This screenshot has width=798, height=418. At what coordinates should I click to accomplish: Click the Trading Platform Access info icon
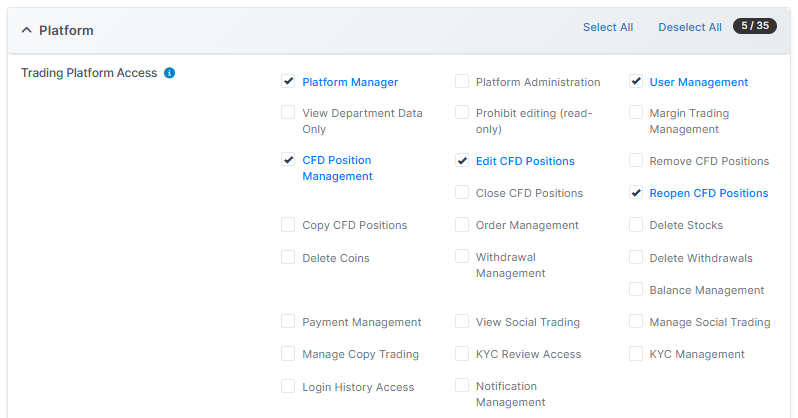pos(169,73)
